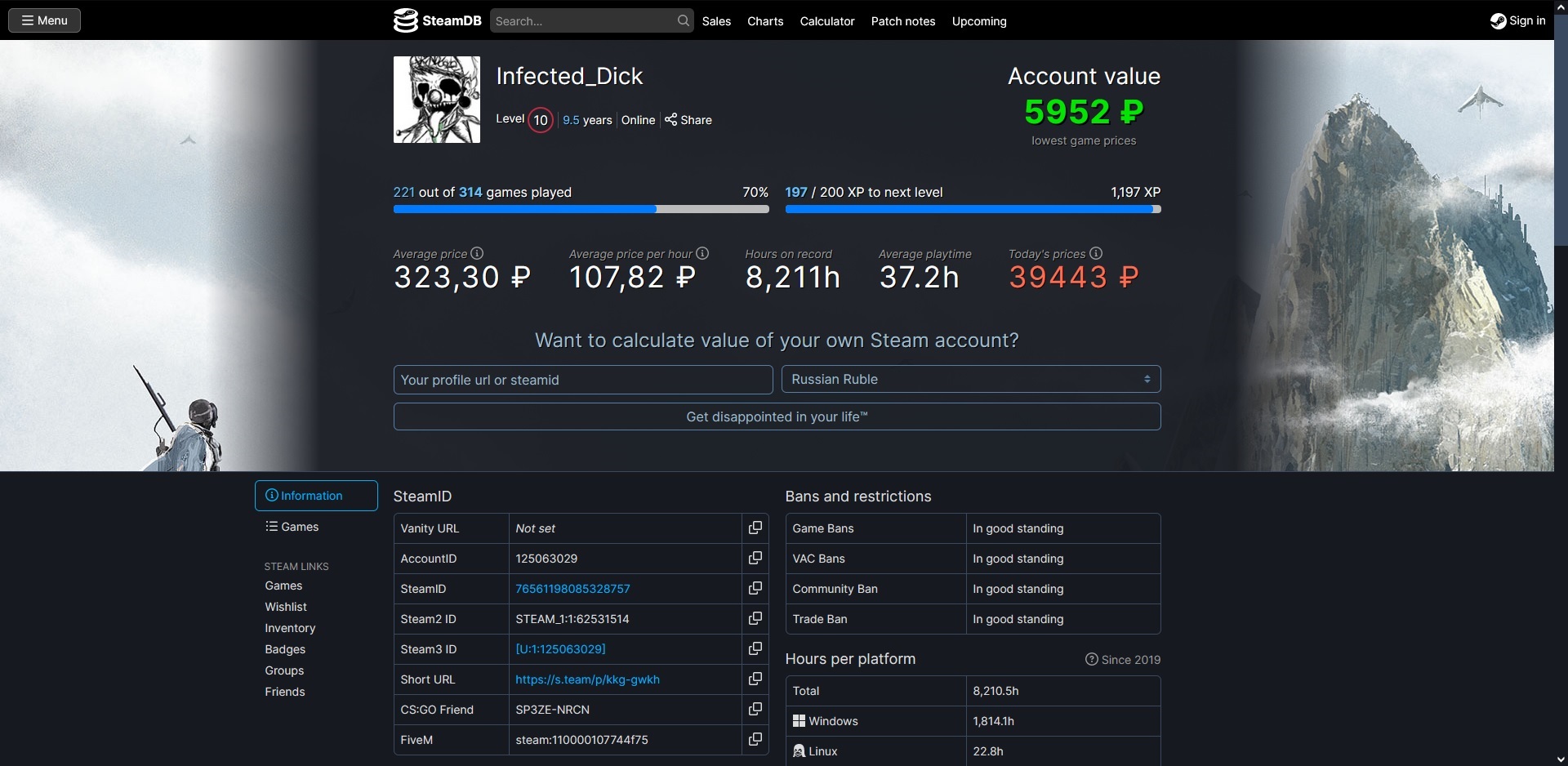
Task: Click the Since 2019 help icon
Action: [x=1091, y=659]
